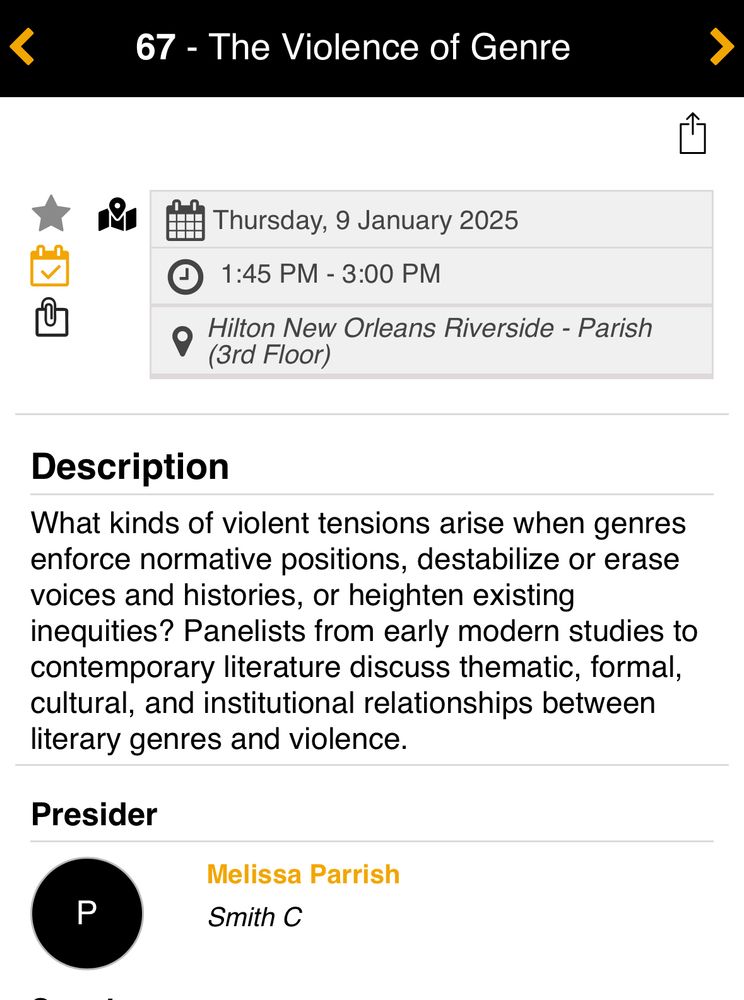744x1000 pixels.
Task: Tap the location pin icon for Hilton venue
Action: tap(182, 340)
